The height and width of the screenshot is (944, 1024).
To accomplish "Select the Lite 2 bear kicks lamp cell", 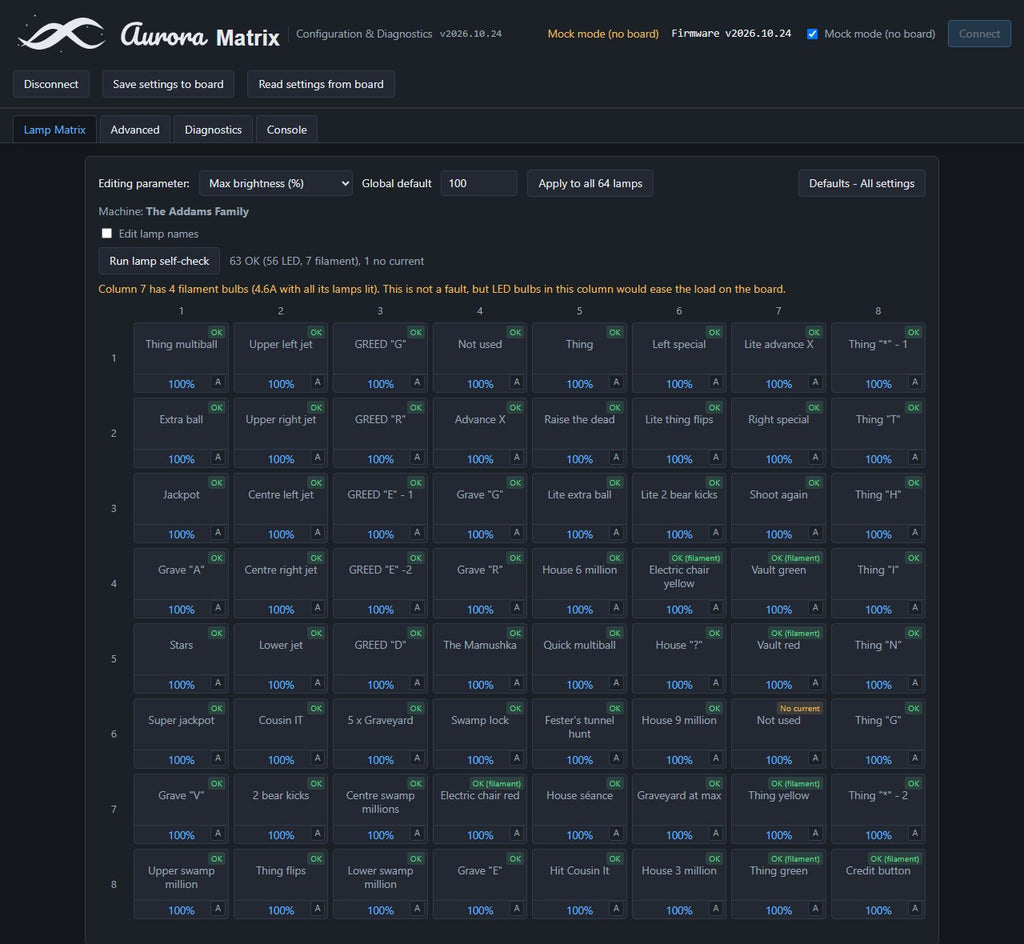I will coord(679,507).
